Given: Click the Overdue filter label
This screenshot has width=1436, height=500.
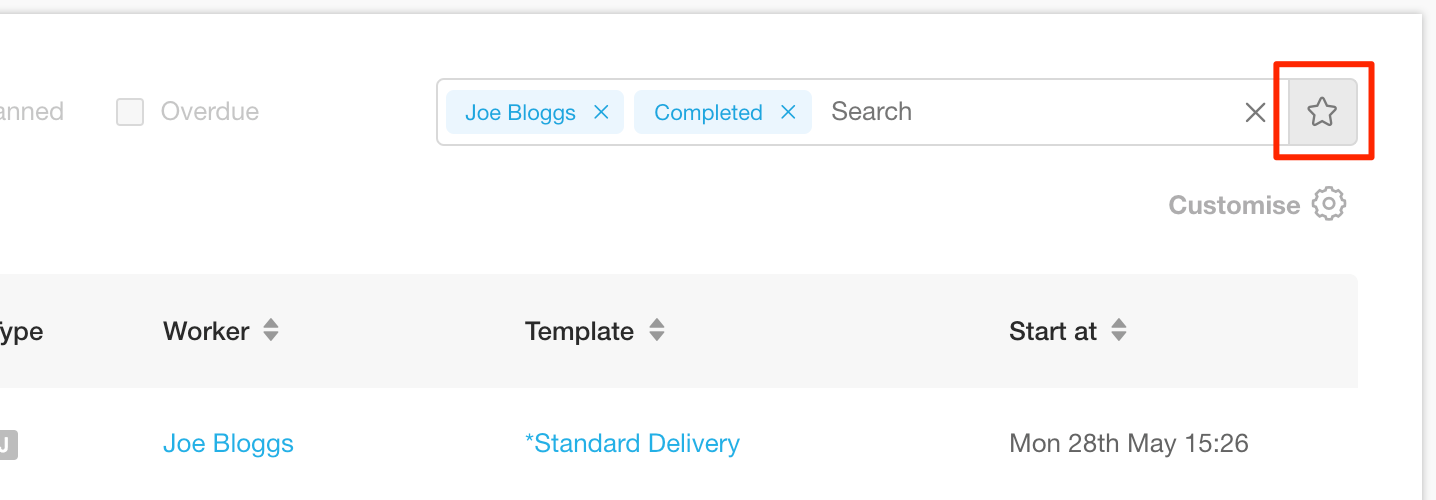Looking at the screenshot, I should point(210,112).
